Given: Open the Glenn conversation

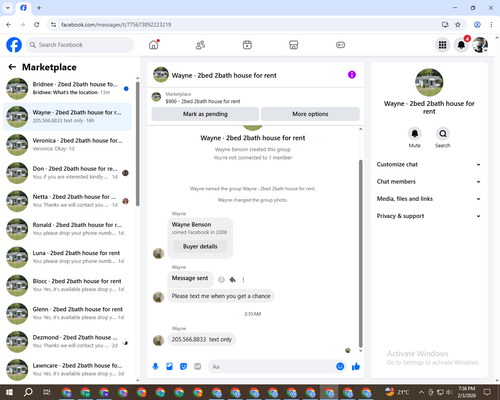Looking at the screenshot, I should tap(67, 313).
